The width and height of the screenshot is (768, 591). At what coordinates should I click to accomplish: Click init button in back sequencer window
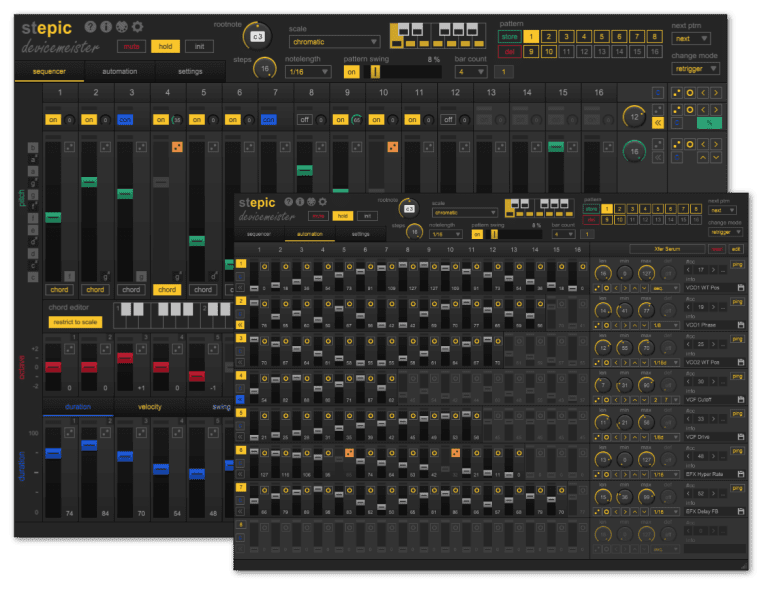coord(199,47)
